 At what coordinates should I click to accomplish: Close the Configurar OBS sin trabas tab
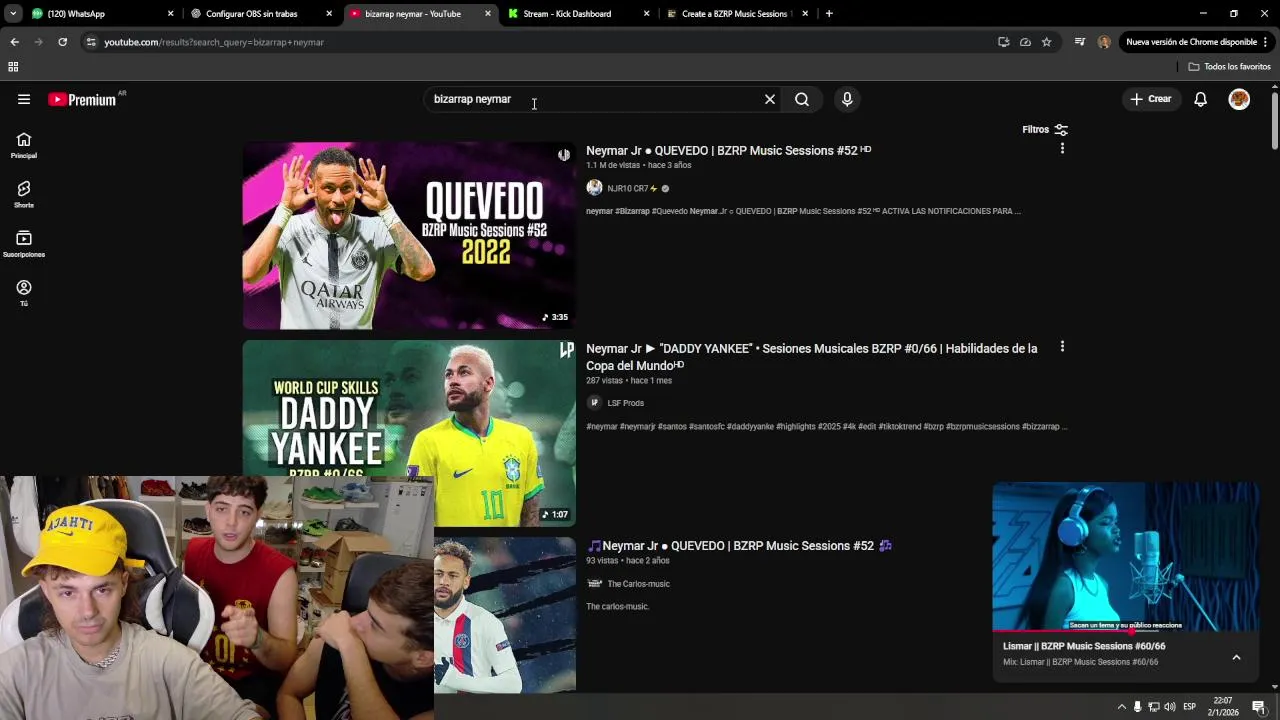[329, 14]
